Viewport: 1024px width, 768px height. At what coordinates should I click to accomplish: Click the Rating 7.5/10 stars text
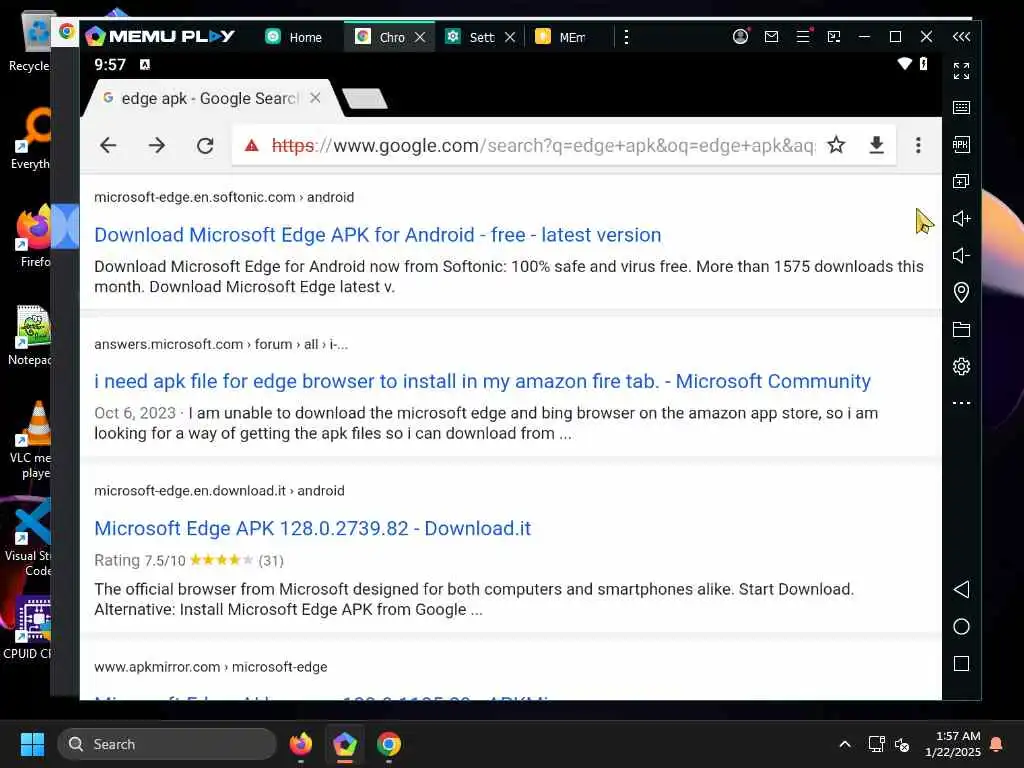tap(189, 560)
